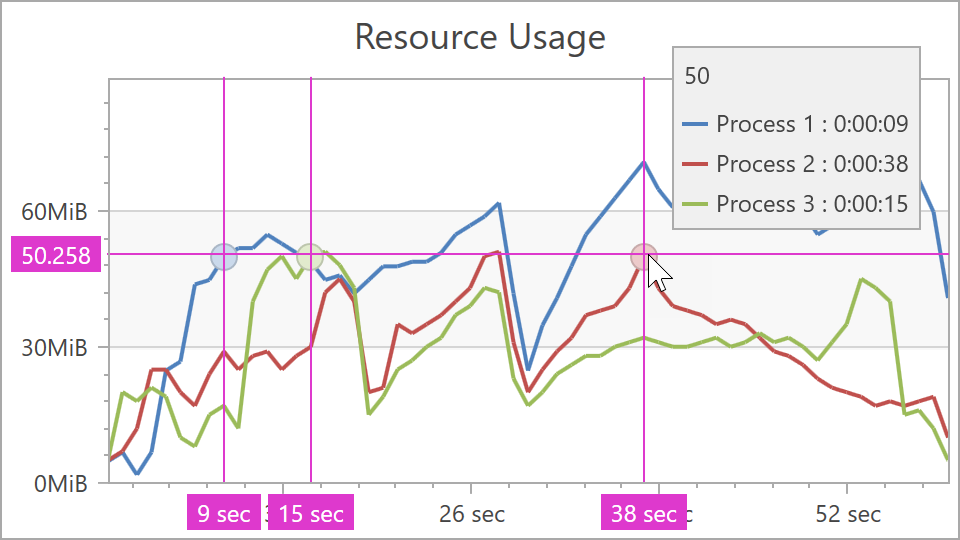This screenshot has height=540, width=960.
Task: Click the 9 sec crosshair axis label
Action: pyautogui.click(x=224, y=514)
